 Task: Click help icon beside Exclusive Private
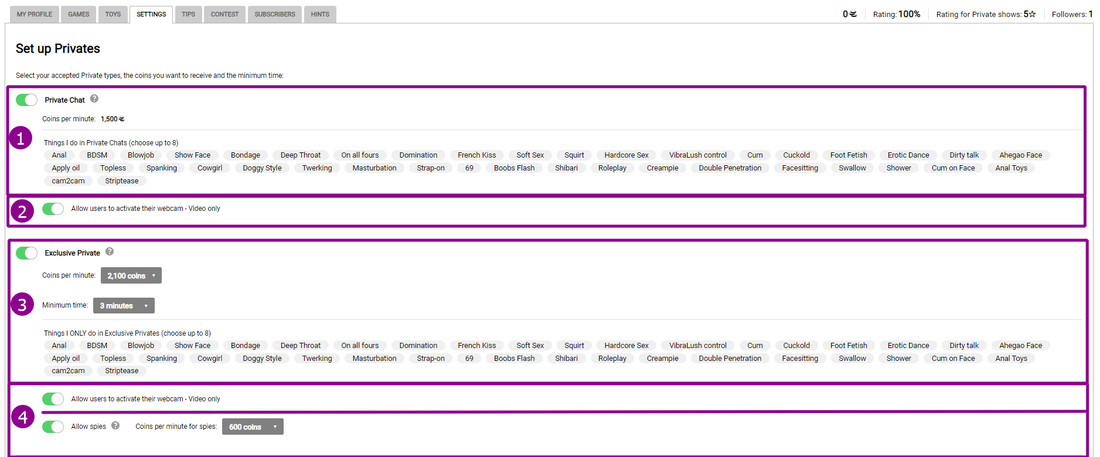pyautogui.click(x=110, y=252)
